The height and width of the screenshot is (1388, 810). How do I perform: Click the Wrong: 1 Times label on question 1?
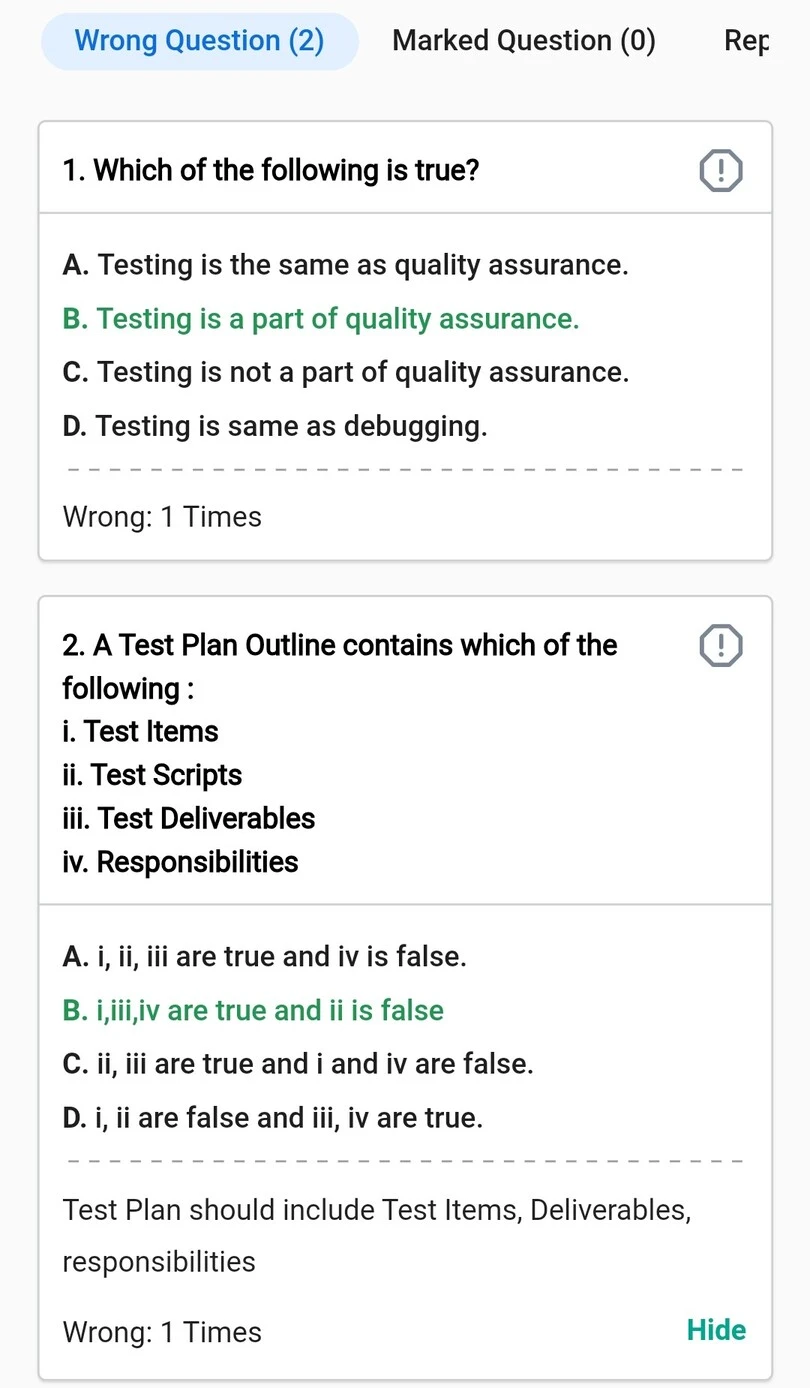(161, 516)
